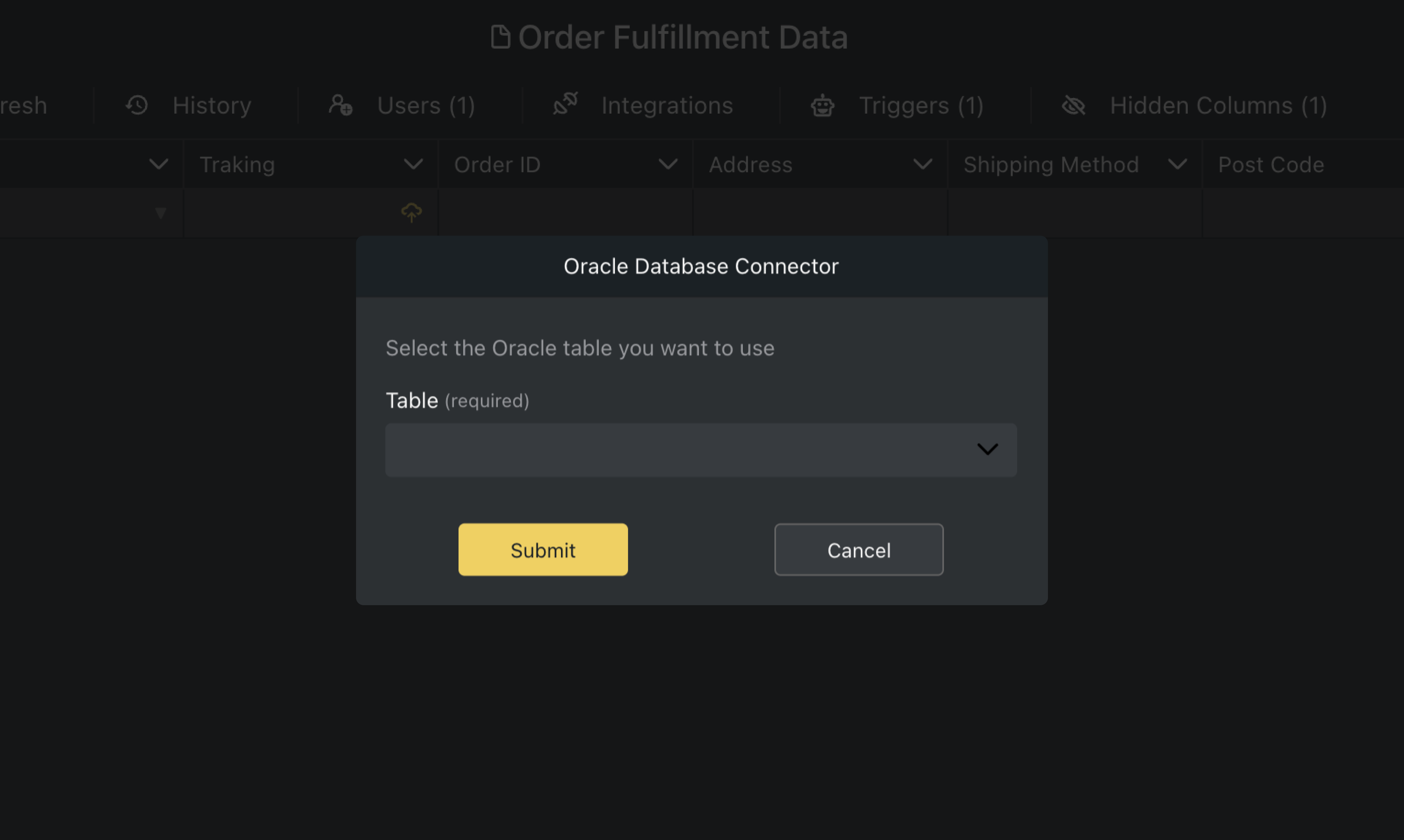Click the Integrations satellite icon

point(565,105)
